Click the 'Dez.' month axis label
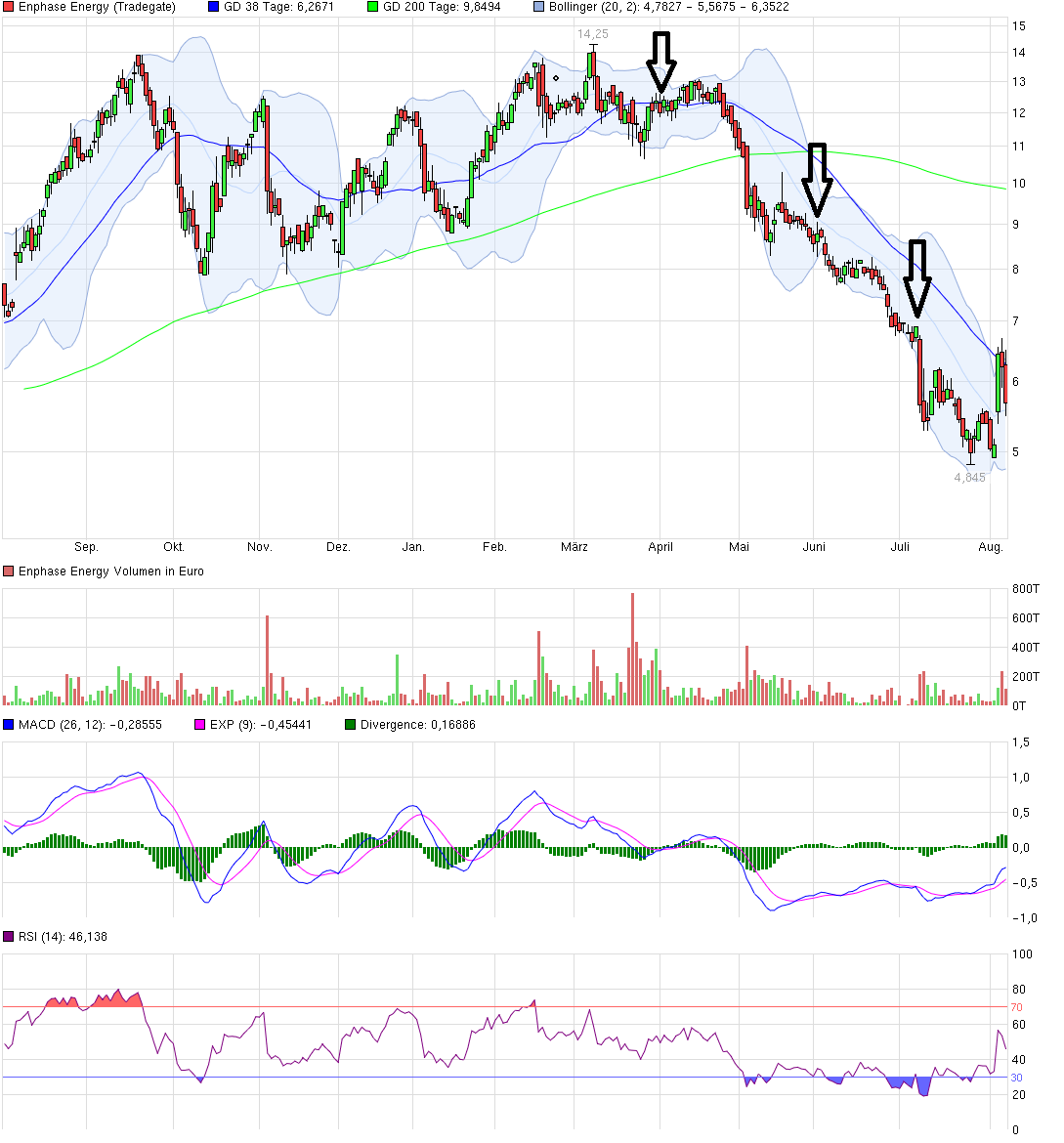Screen dimensions: 1064x1143 click(338, 547)
